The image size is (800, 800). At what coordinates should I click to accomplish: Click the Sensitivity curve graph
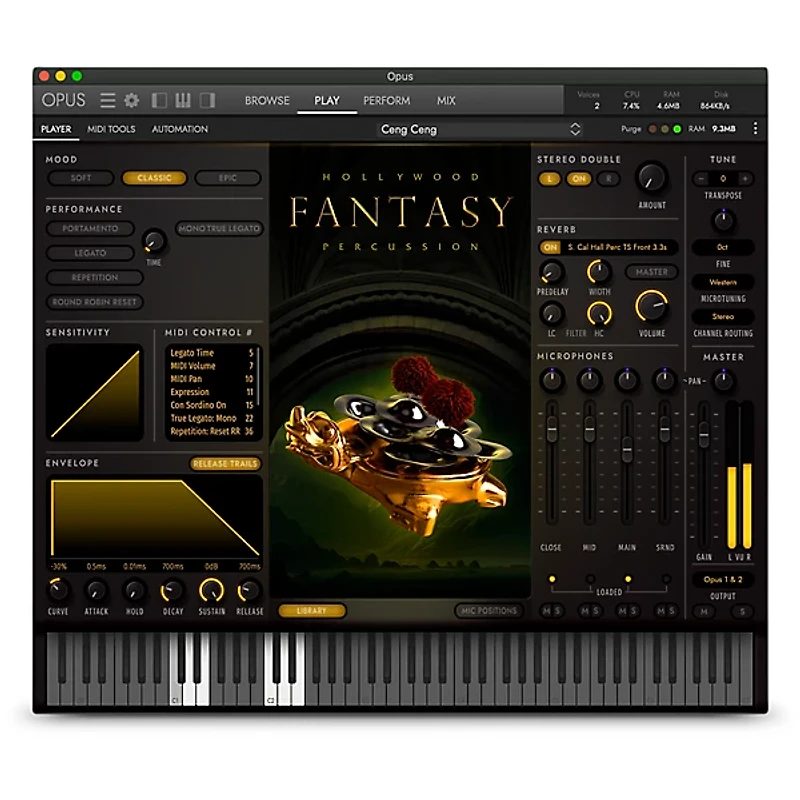(x=94, y=392)
